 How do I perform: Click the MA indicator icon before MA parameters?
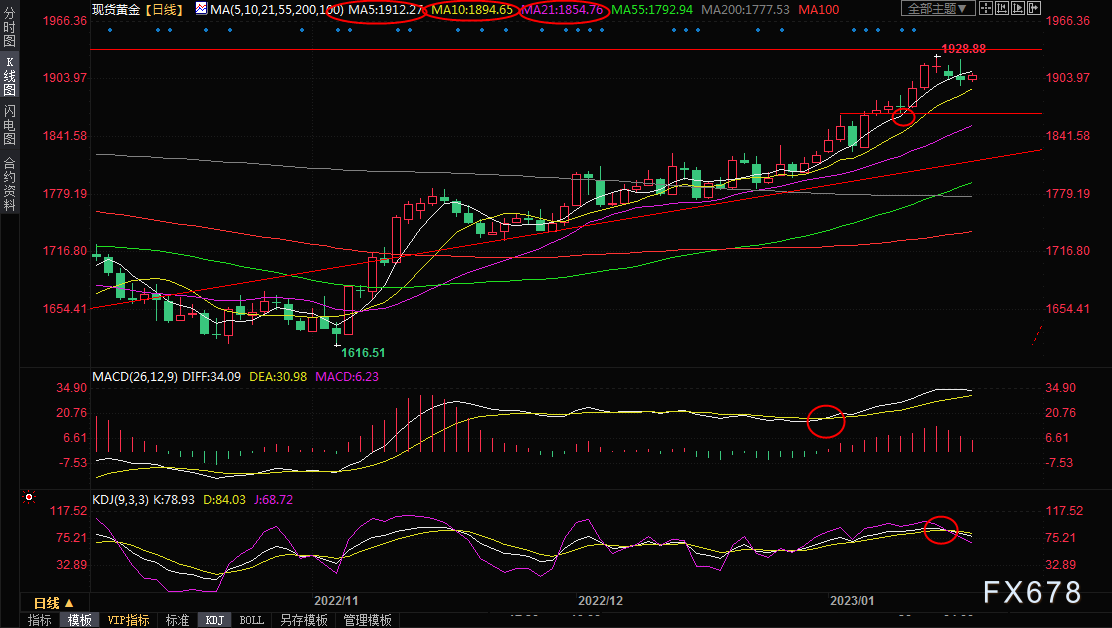click(x=202, y=9)
